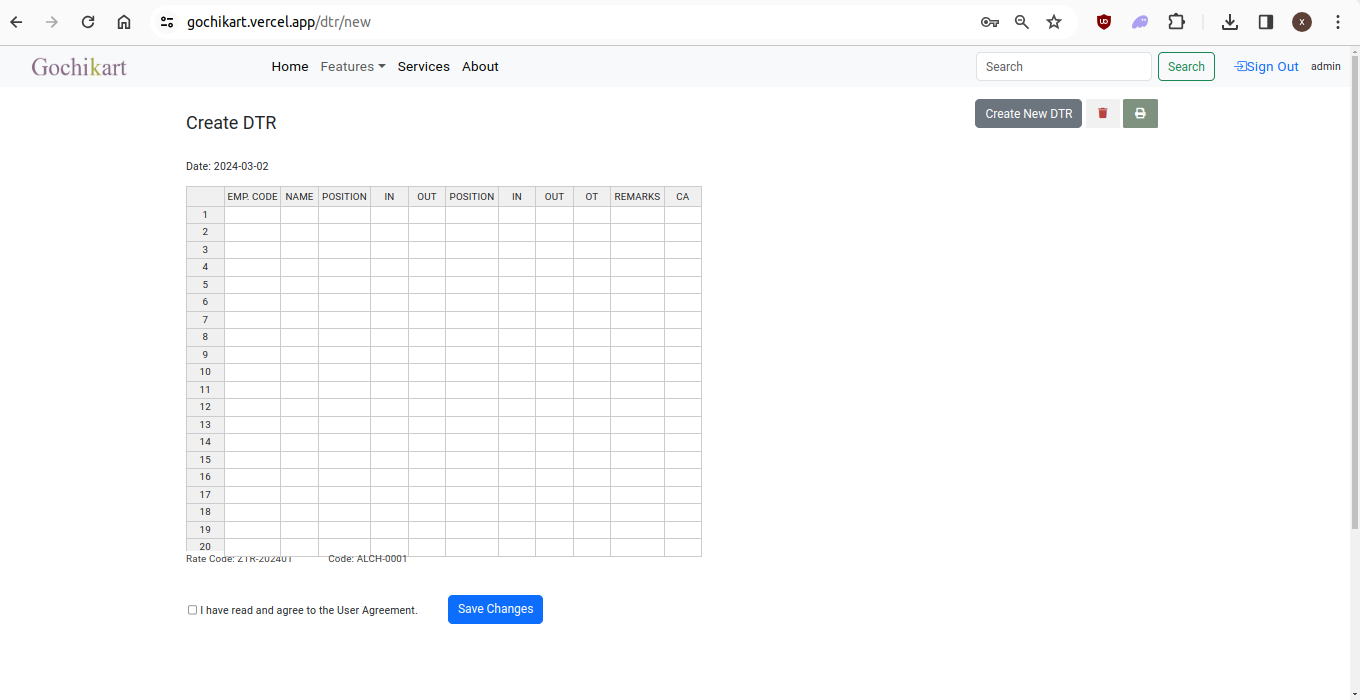The image size is (1360, 700).
Task: Click the Create New DTR button
Action: pos(1028,114)
